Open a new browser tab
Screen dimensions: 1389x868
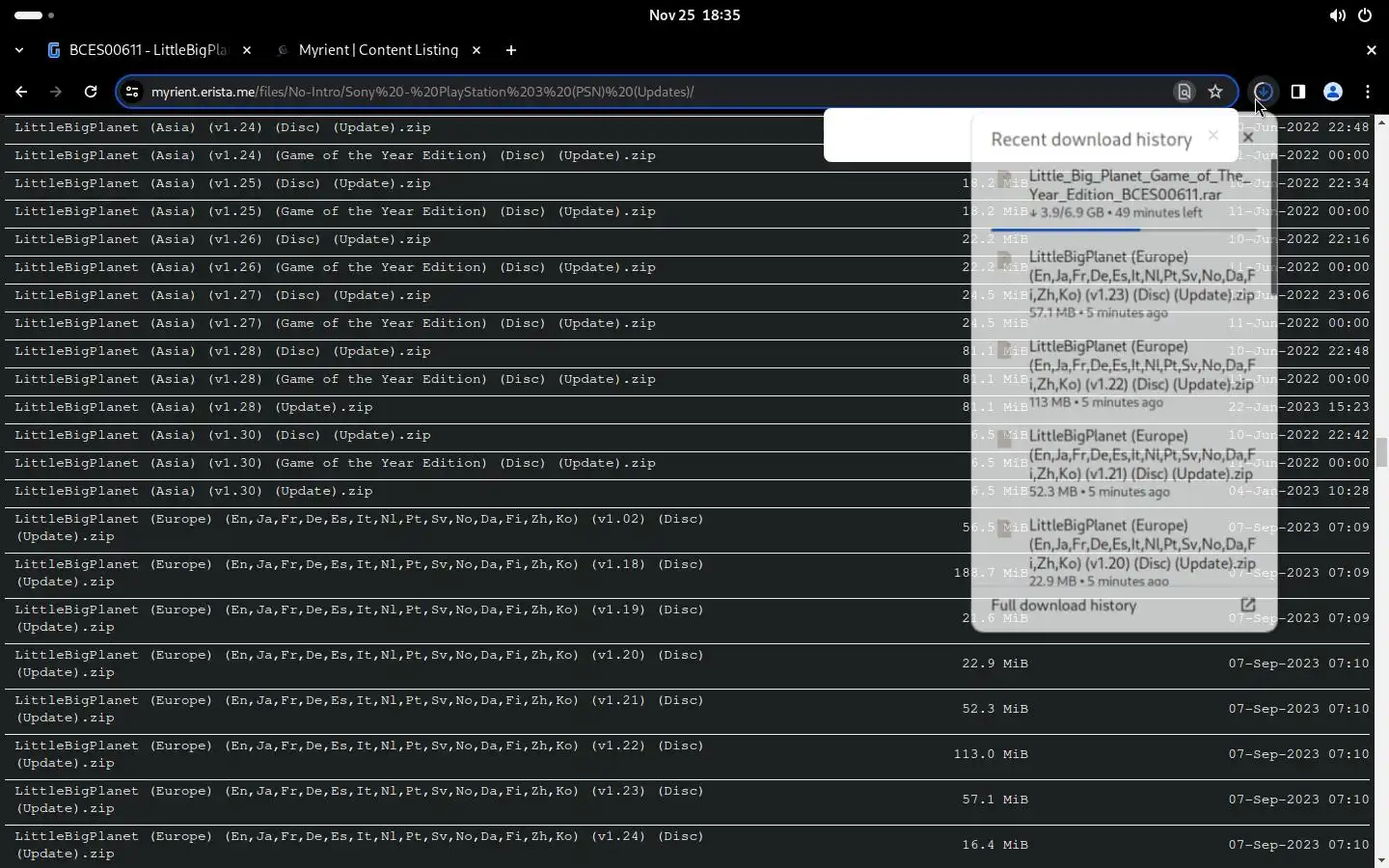(x=511, y=50)
